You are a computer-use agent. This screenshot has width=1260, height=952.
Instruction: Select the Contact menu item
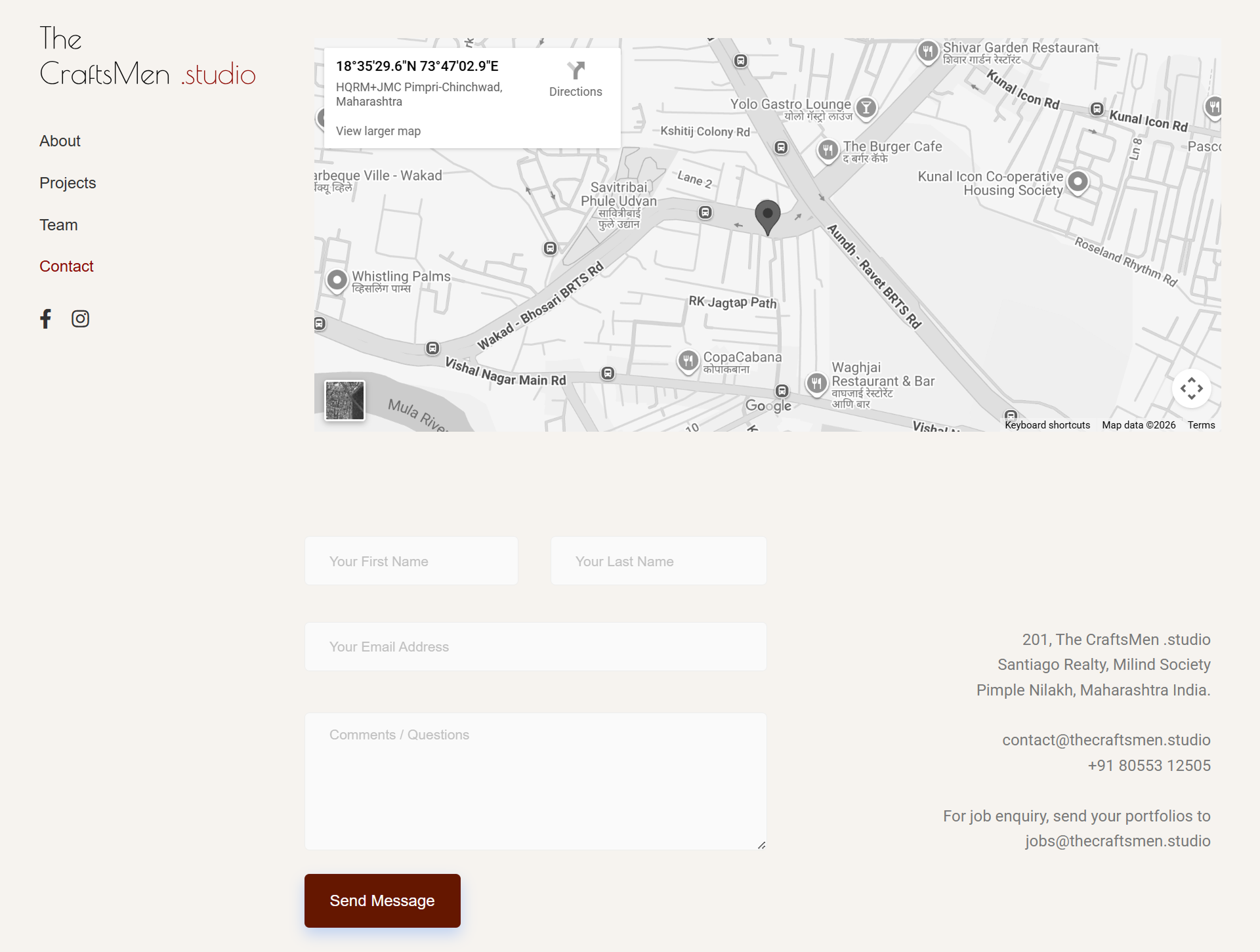point(66,266)
